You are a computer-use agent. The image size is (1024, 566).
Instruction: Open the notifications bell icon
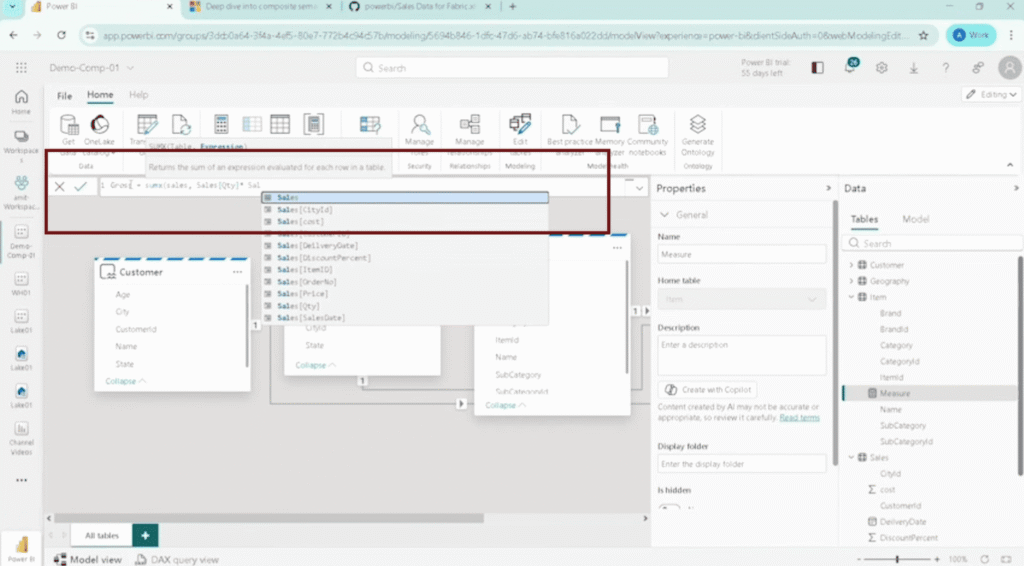pyautogui.click(x=850, y=67)
